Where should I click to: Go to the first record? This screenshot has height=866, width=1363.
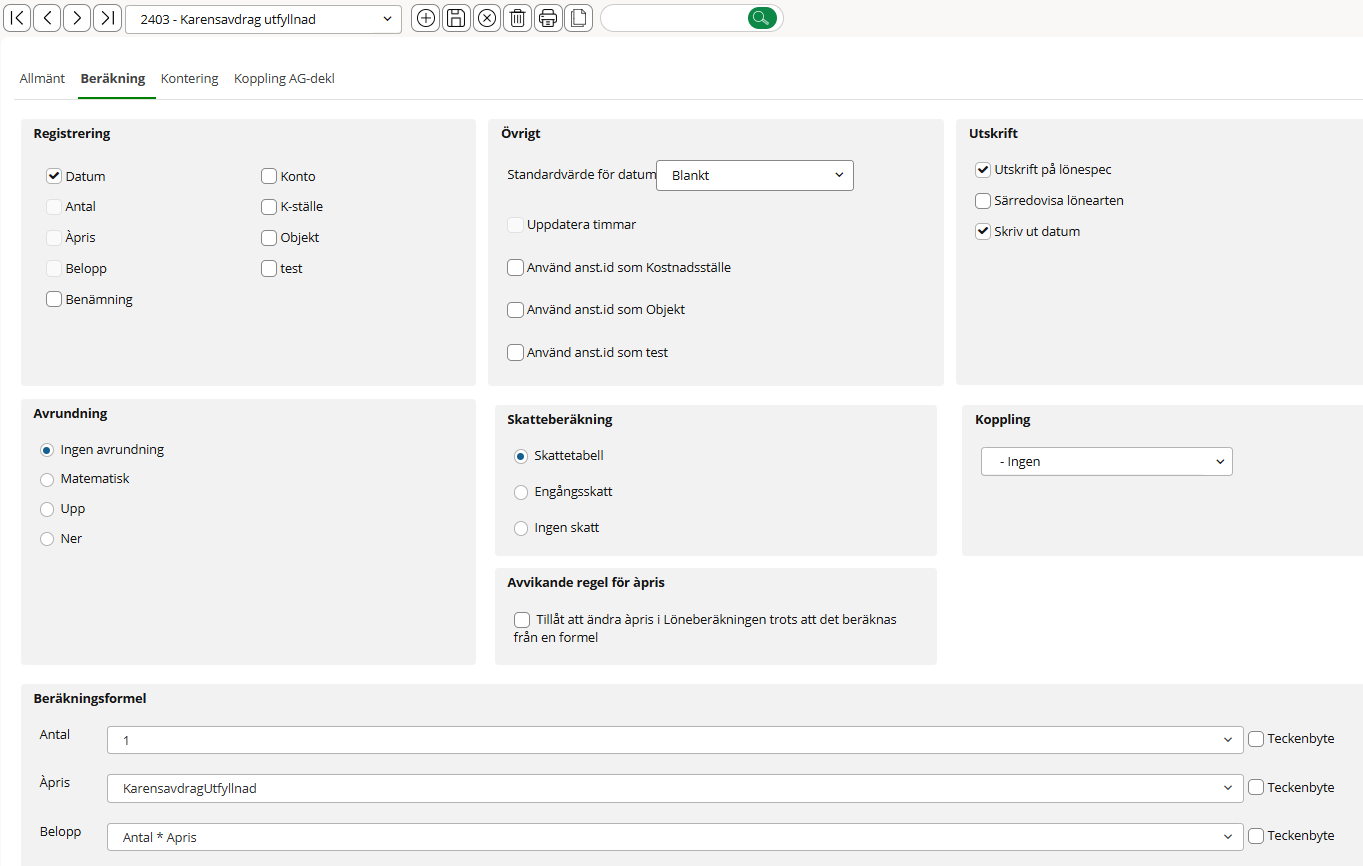(18, 18)
